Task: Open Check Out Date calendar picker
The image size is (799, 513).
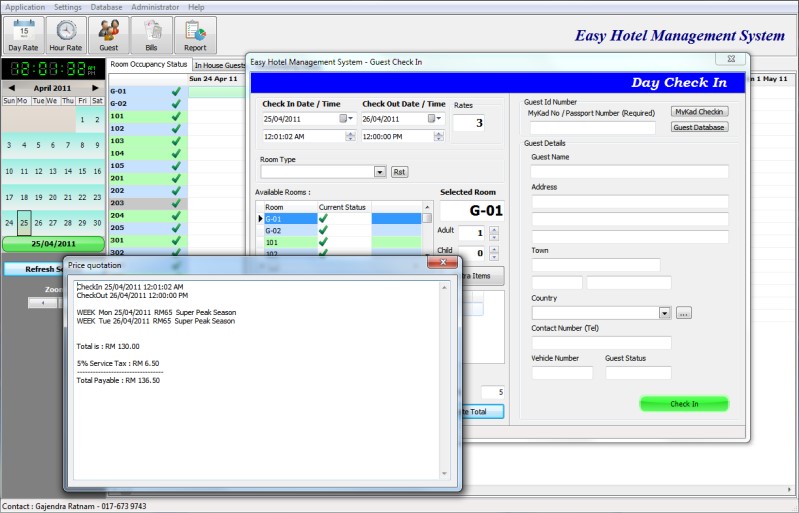Action: point(435,118)
